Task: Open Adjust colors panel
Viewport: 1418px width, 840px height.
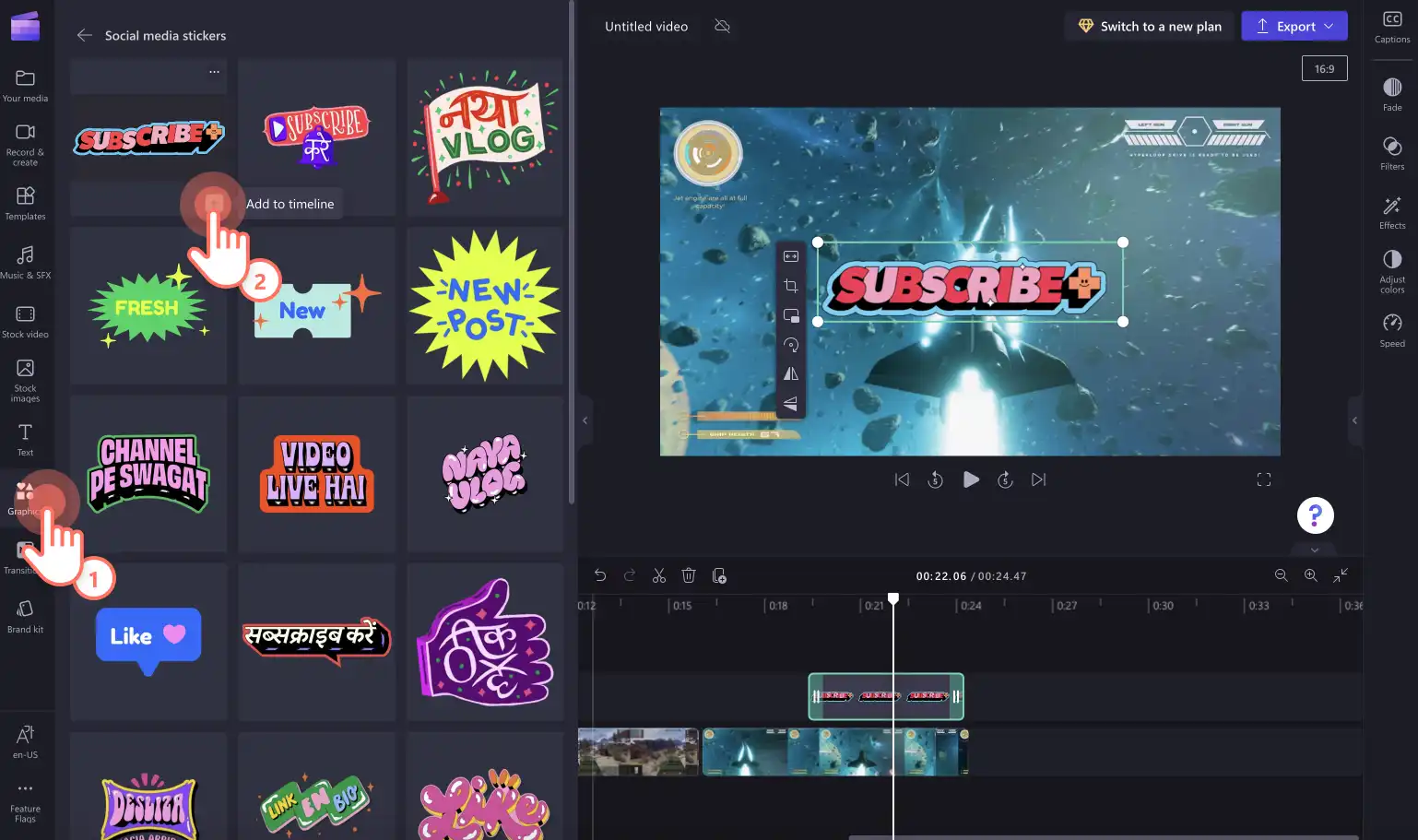Action: (x=1392, y=271)
